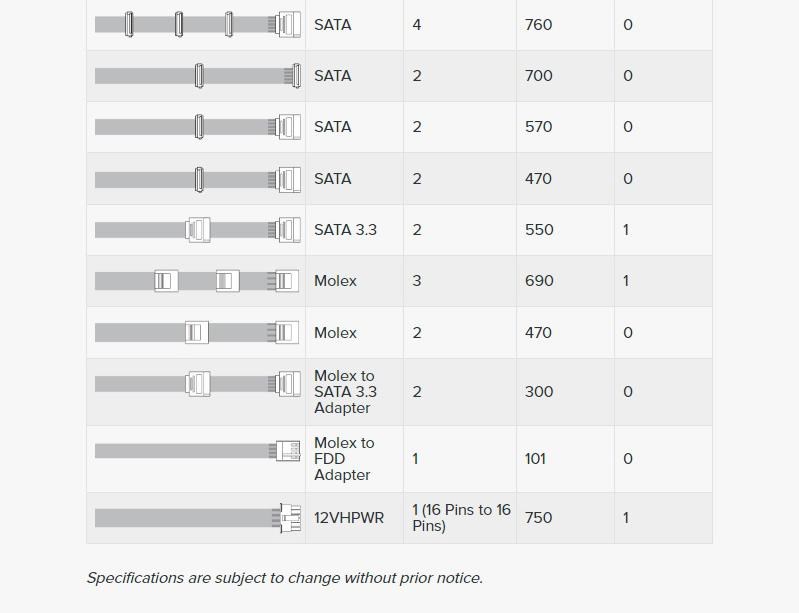The height and width of the screenshot is (613, 799).
Task: Click the 101 length value
Action: (x=535, y=459)
